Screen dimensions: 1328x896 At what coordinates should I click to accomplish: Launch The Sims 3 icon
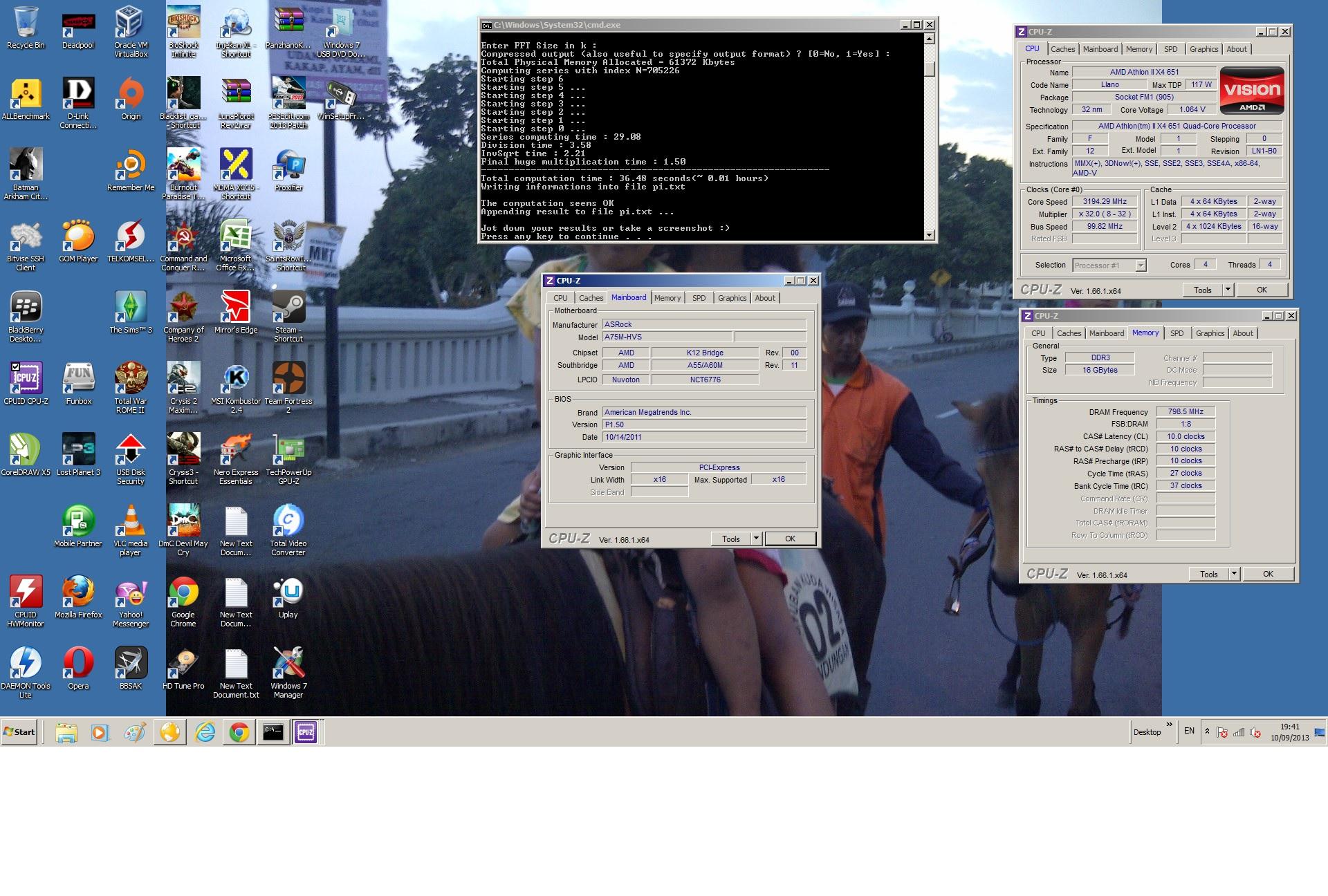point(131,312)
